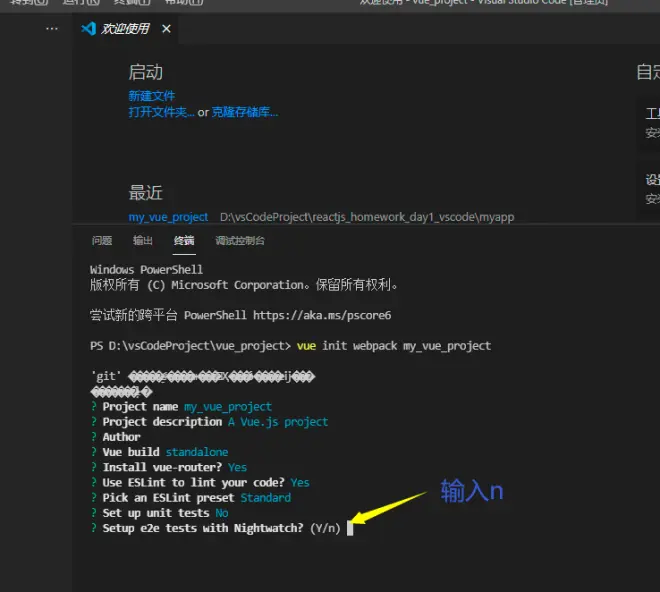The image size is (660, 592).
Task: Click the 新建文件 link
Action: 152,96
